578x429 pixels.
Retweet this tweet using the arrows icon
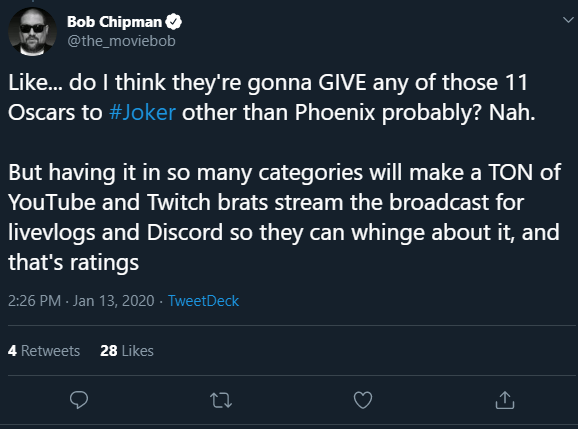point(221,400)
